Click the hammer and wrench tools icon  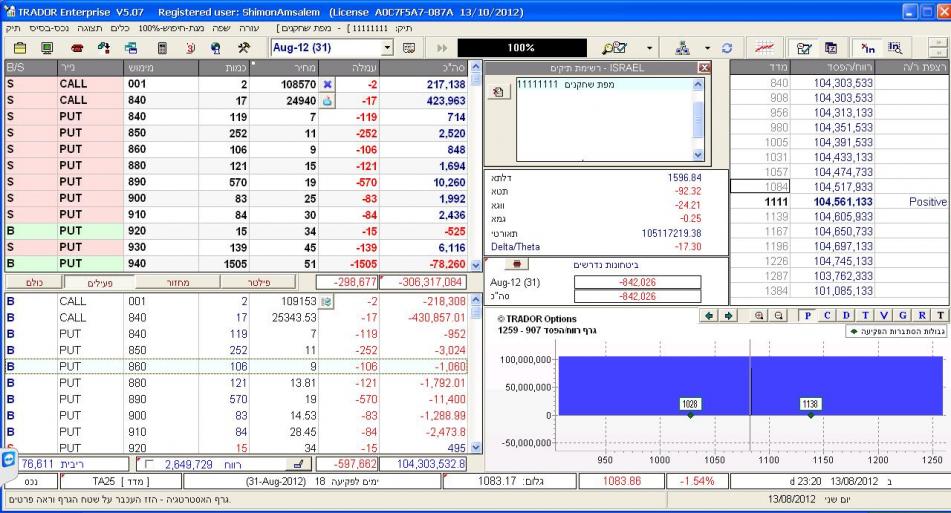tap(242, 47)
